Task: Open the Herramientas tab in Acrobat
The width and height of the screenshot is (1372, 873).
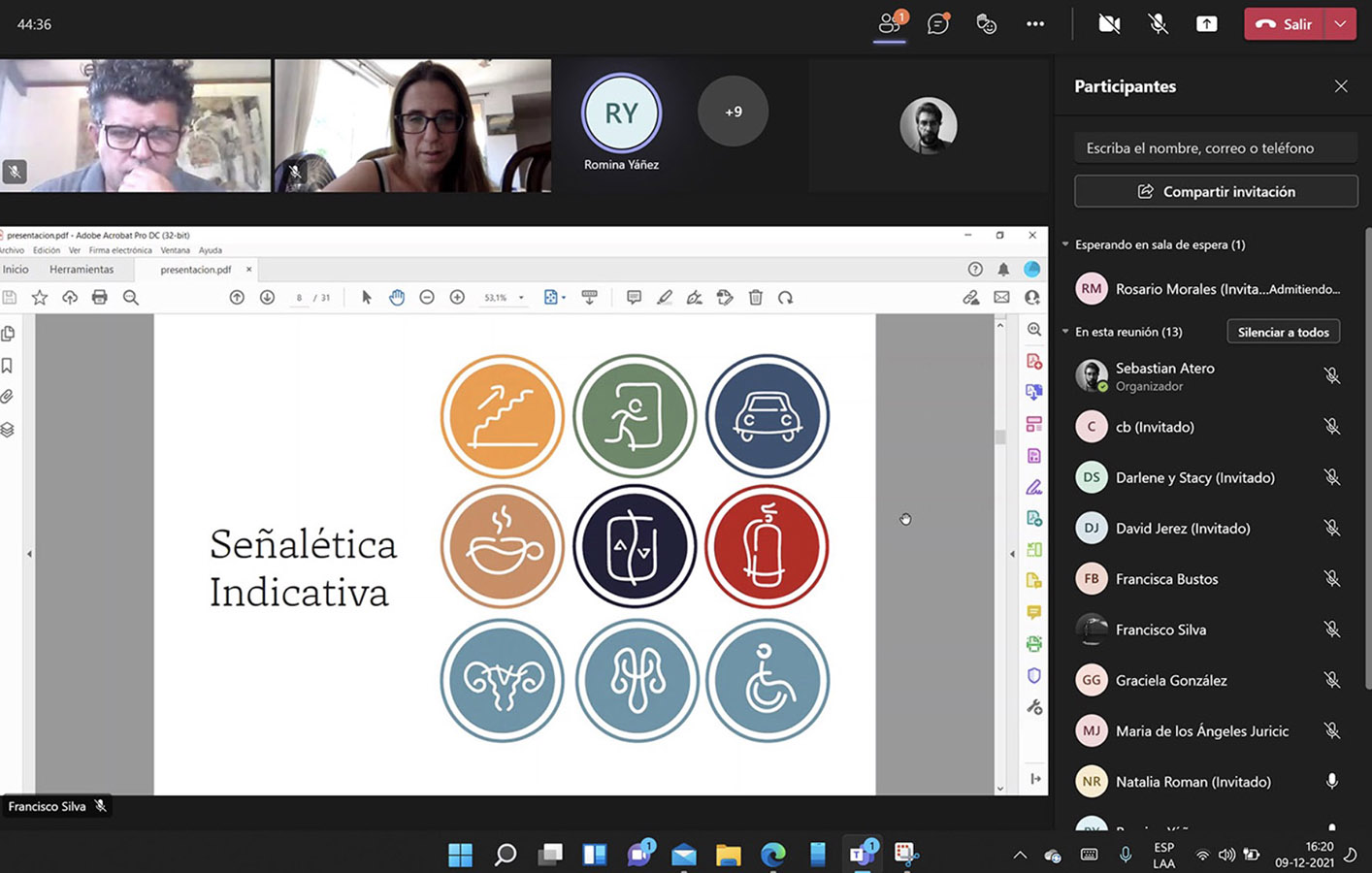Action: [82, 270]
